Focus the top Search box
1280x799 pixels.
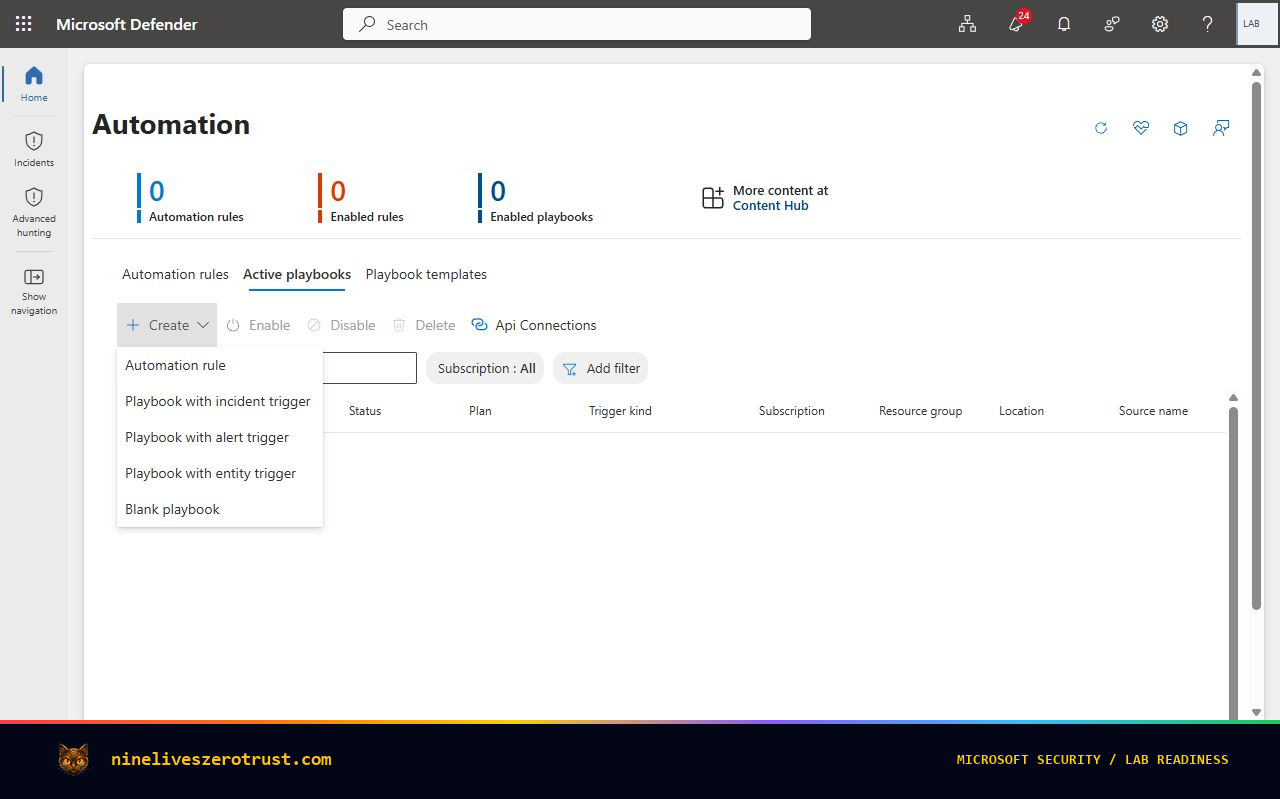(x=577, y=24)
